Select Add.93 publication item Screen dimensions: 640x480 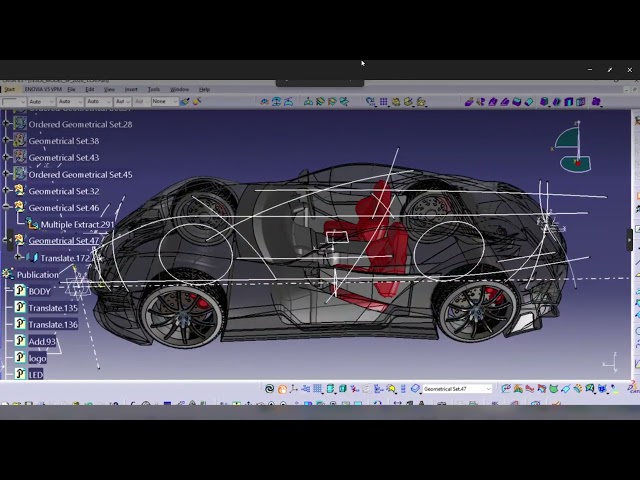coord(42,342)
